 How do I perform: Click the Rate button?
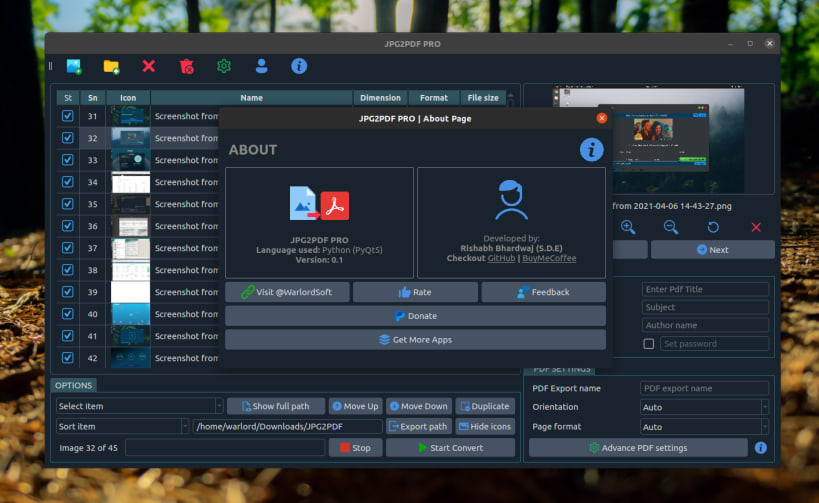point(415,292)
